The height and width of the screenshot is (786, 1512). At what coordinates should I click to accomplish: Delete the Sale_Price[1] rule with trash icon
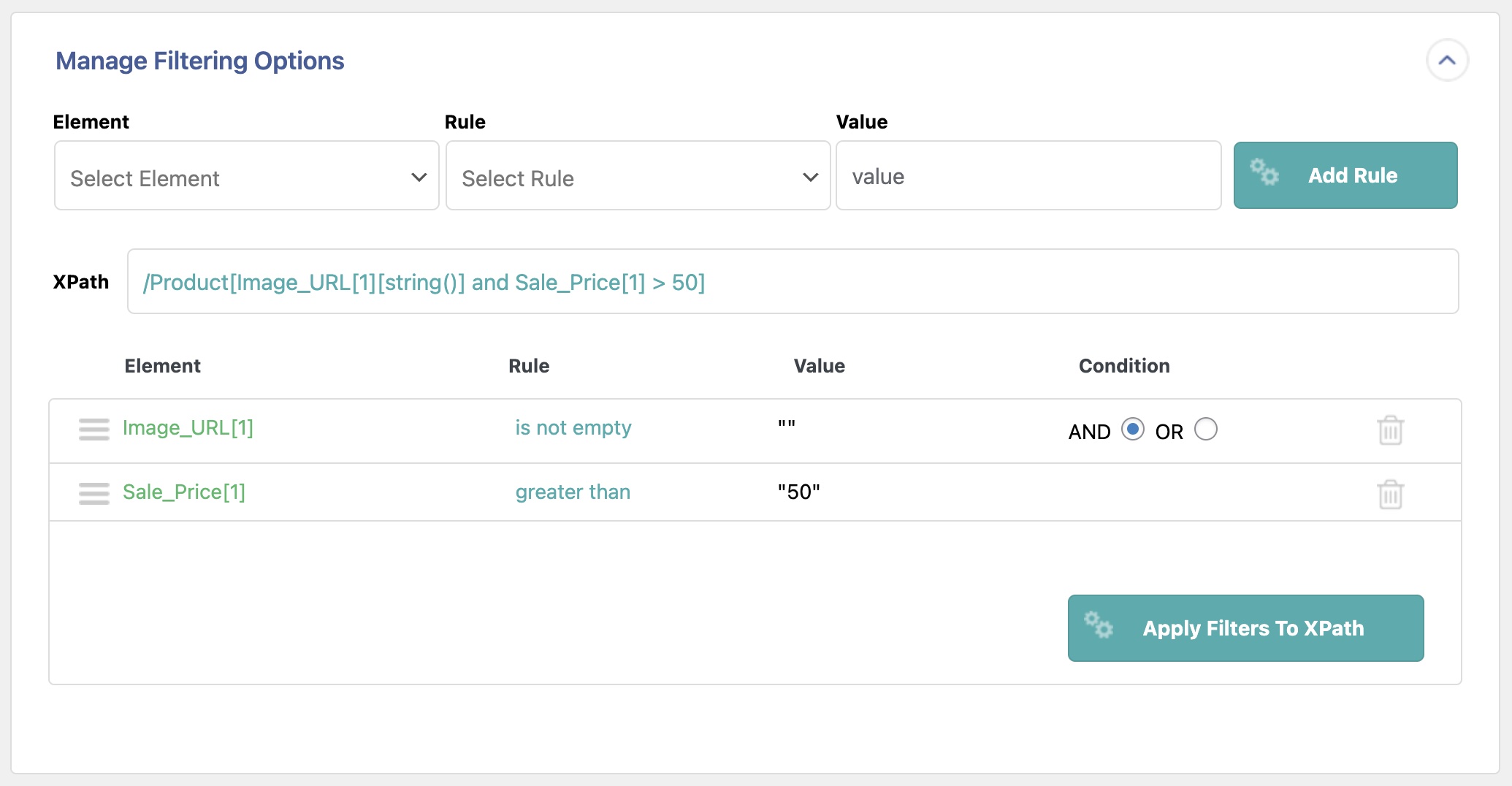[1390, 495]
